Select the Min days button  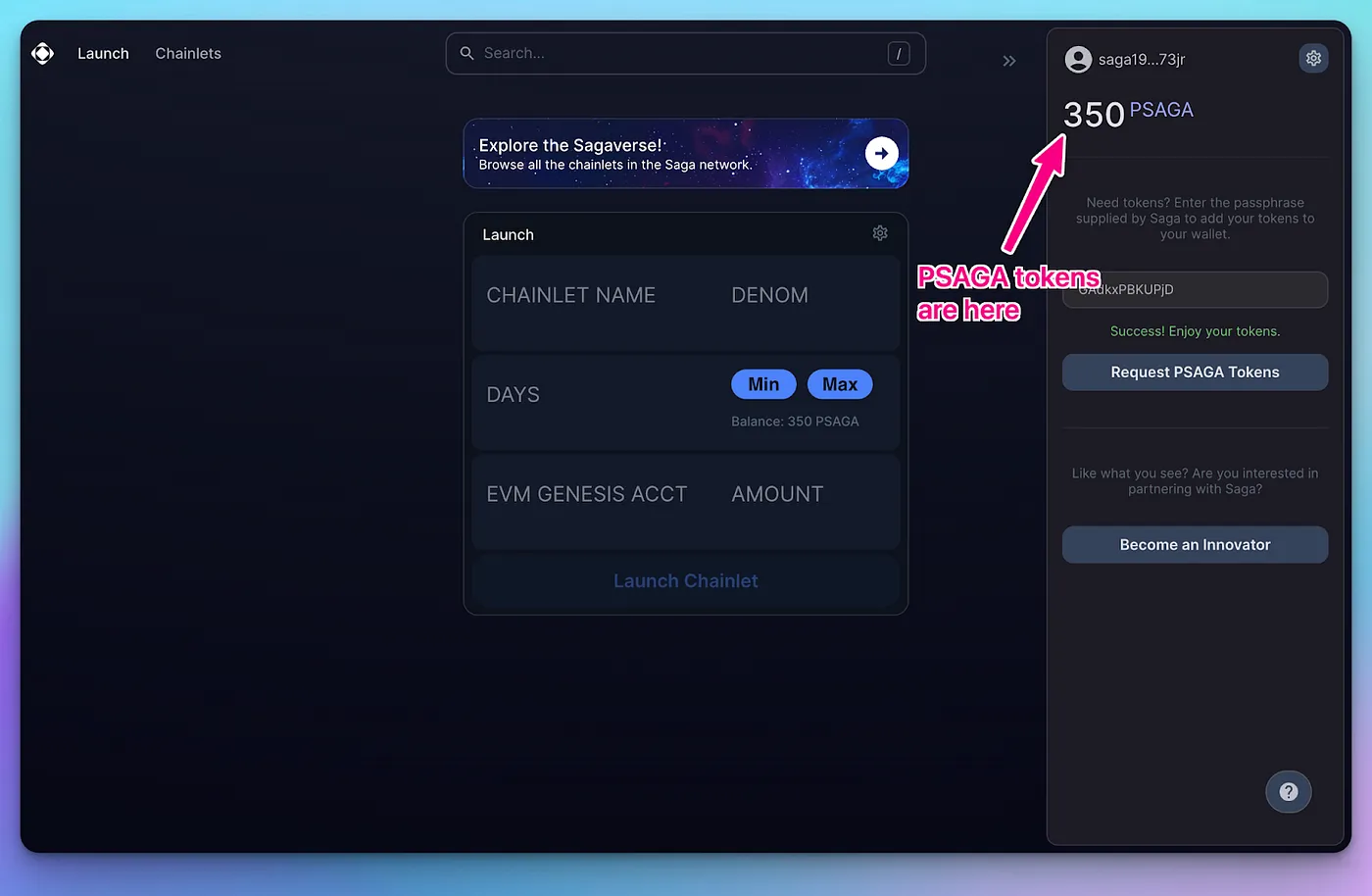(x=763, y=384)
